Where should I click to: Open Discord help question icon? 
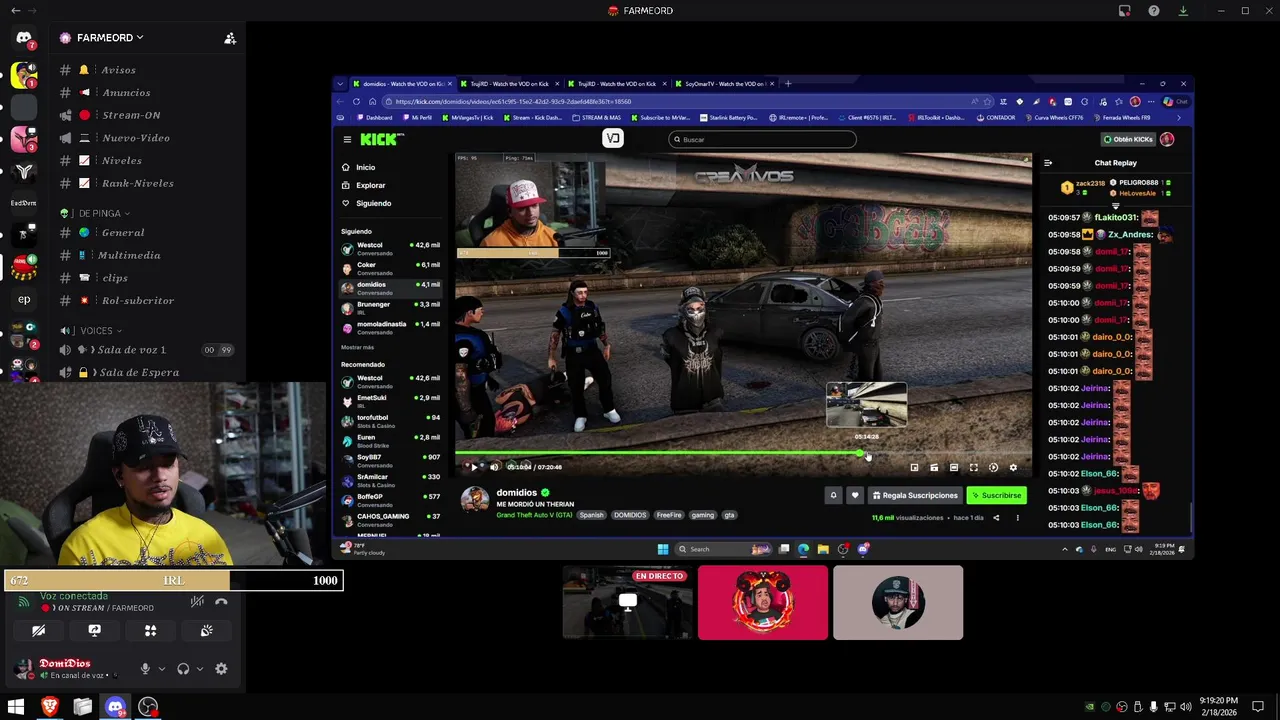(x=1154, y=11)
